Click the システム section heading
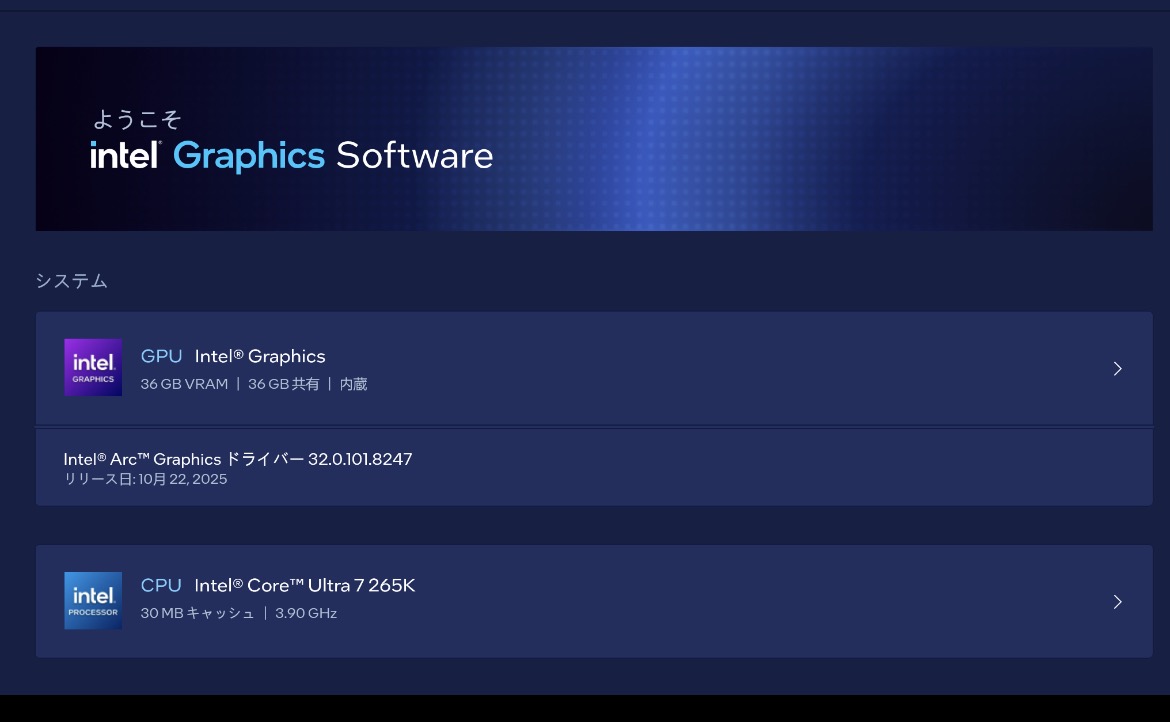 (71, 281)
